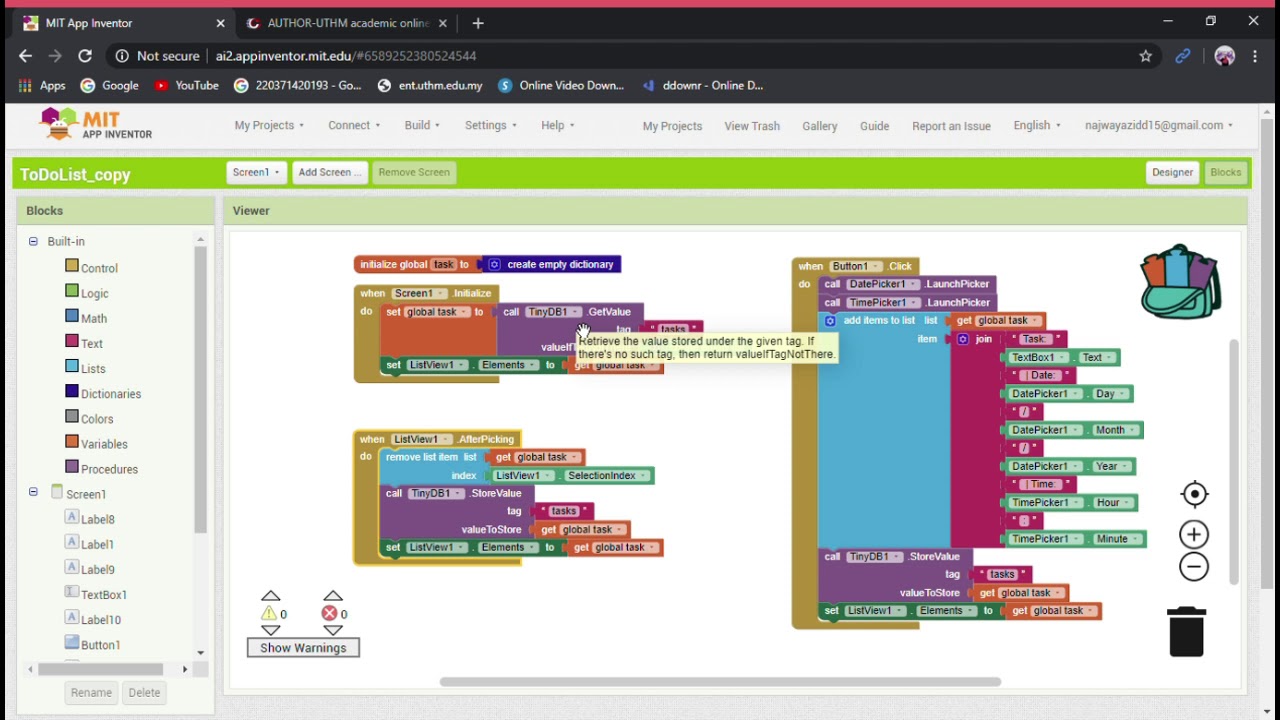Click the gear on create empty dictionary

(x=494, y=264)
